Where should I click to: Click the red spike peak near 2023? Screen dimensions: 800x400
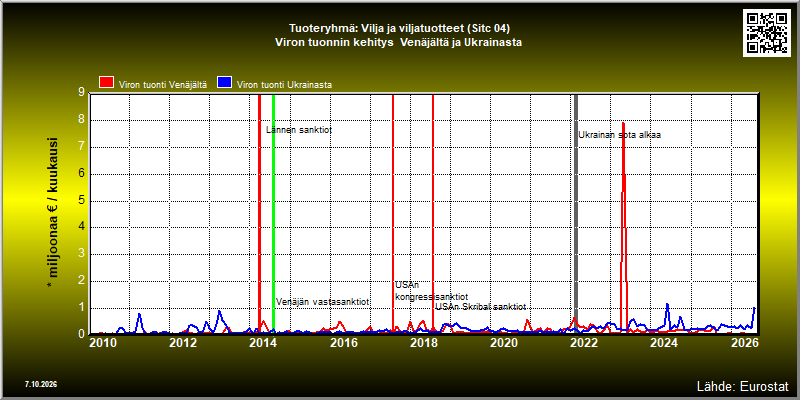pyautogui.click(x=623, y=123)
